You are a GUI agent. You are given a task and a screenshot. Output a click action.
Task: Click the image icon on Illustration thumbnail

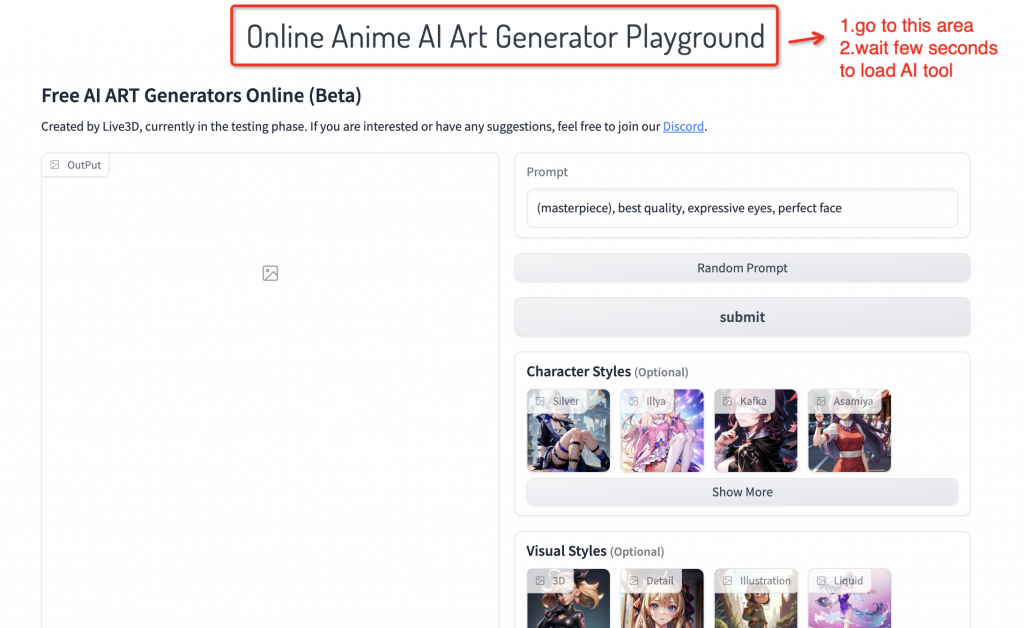(x=727, y=580)
